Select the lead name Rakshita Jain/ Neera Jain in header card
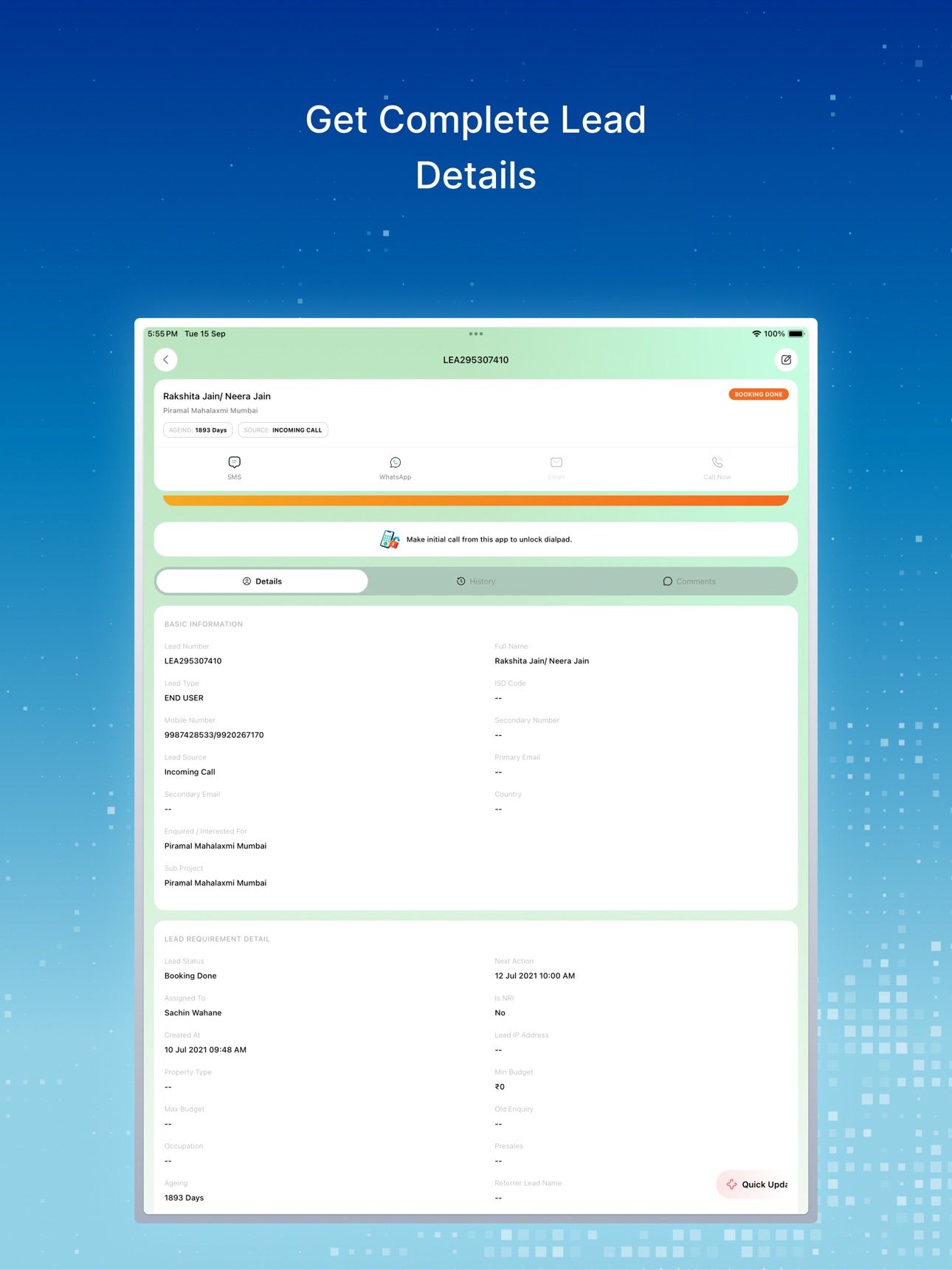 (x=217, y=396)
